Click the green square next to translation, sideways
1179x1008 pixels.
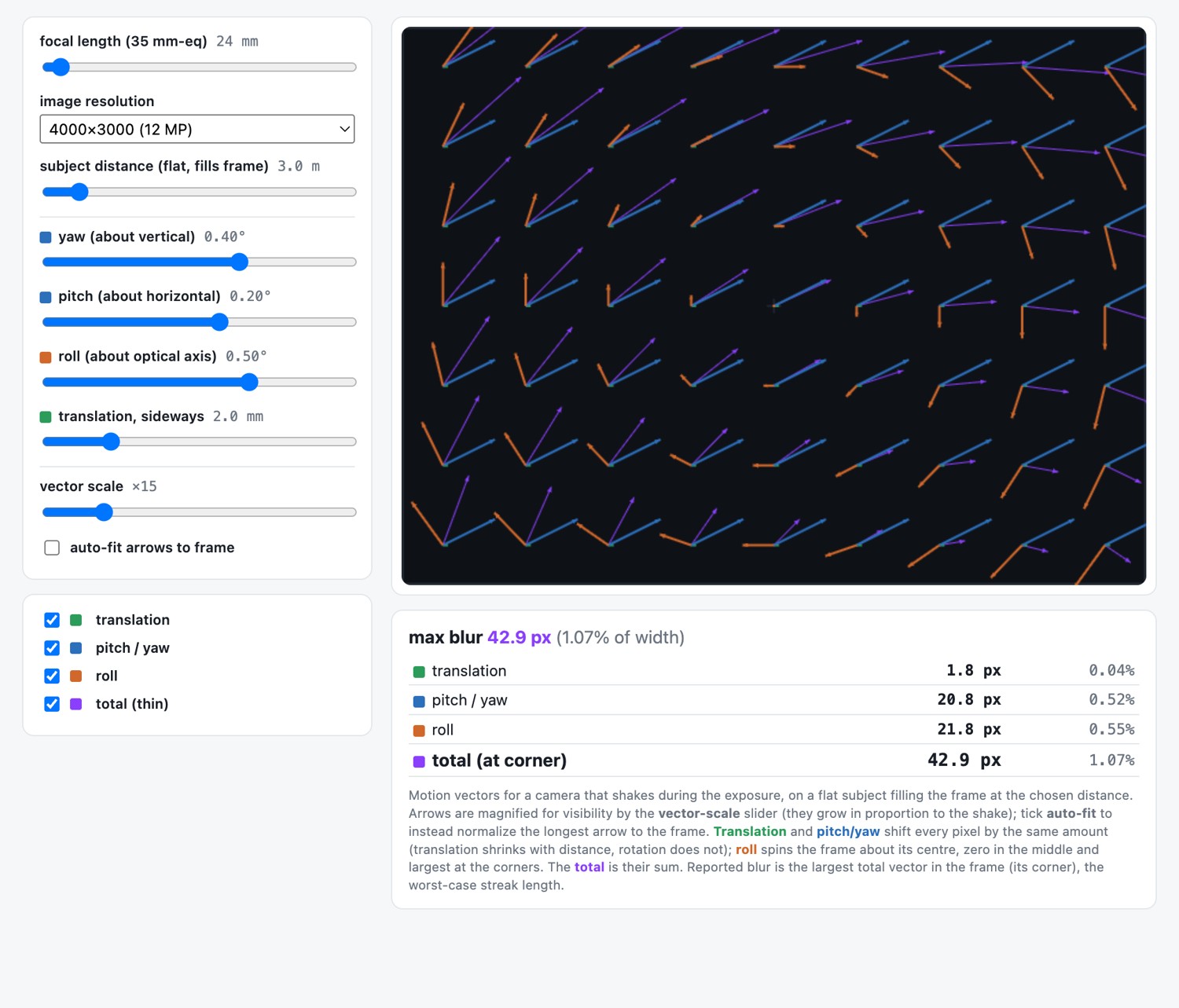[46, 417]
